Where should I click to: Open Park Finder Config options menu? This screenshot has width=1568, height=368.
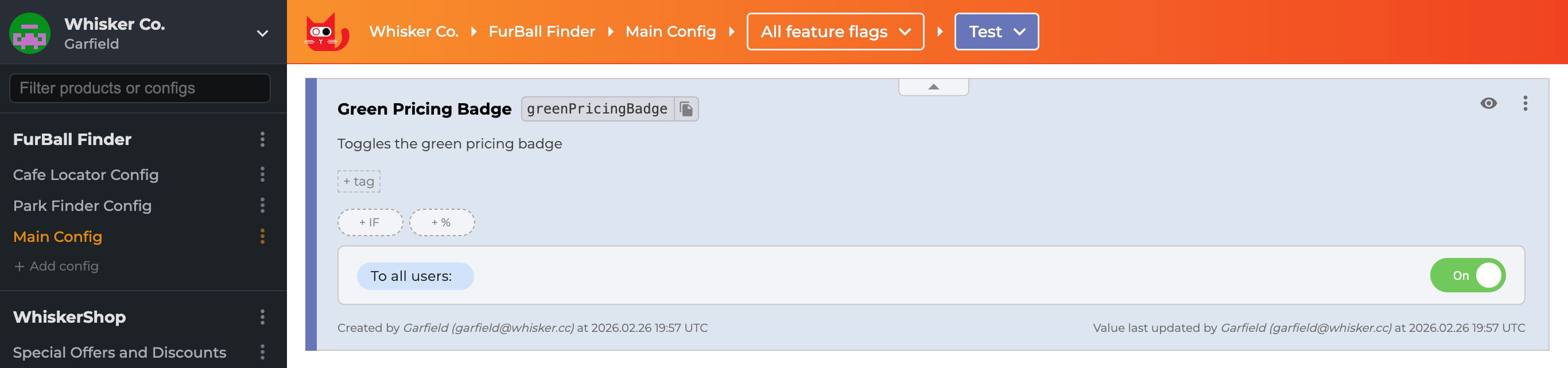[262, 206]
